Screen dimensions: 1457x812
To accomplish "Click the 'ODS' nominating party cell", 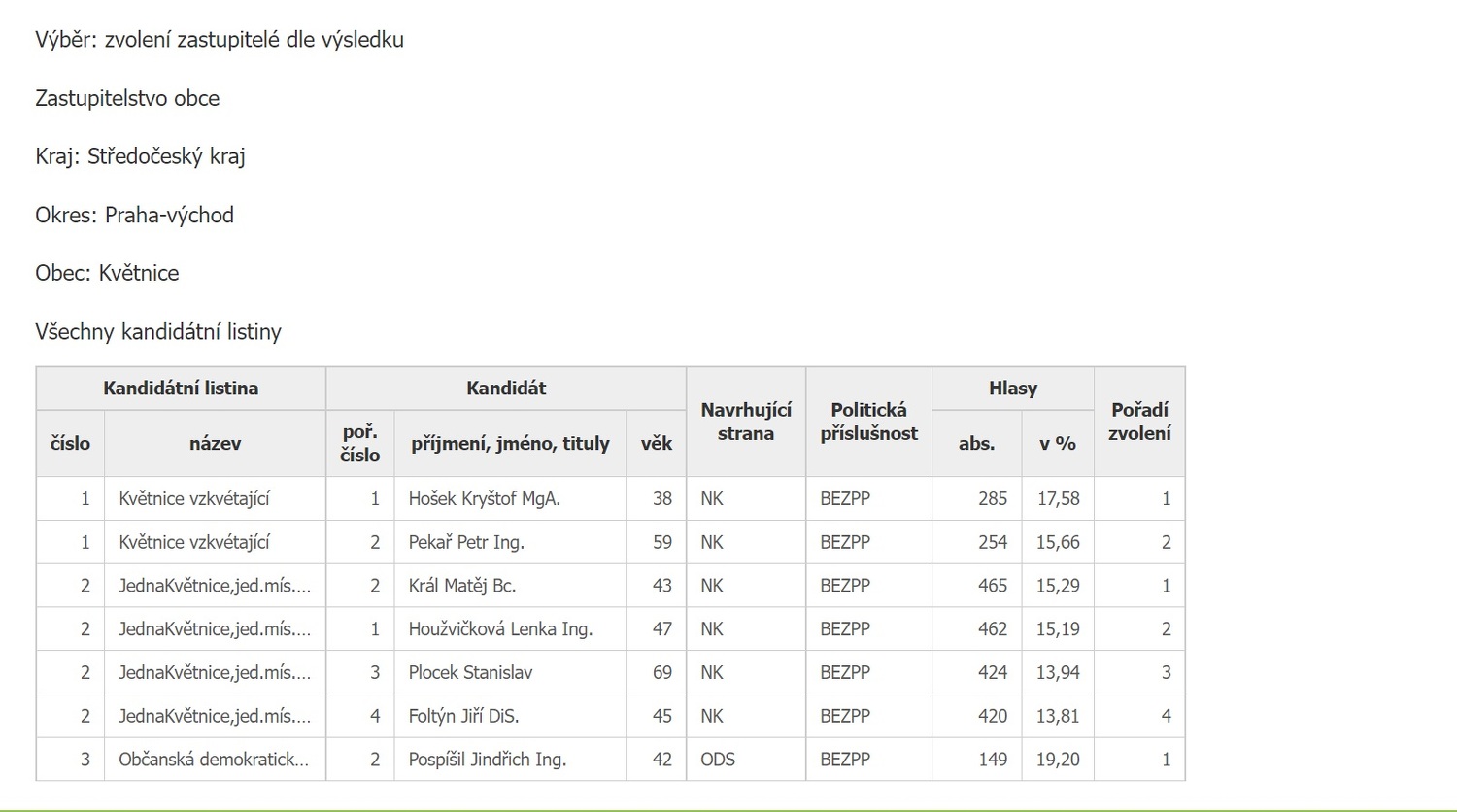I will click(718, 760).
